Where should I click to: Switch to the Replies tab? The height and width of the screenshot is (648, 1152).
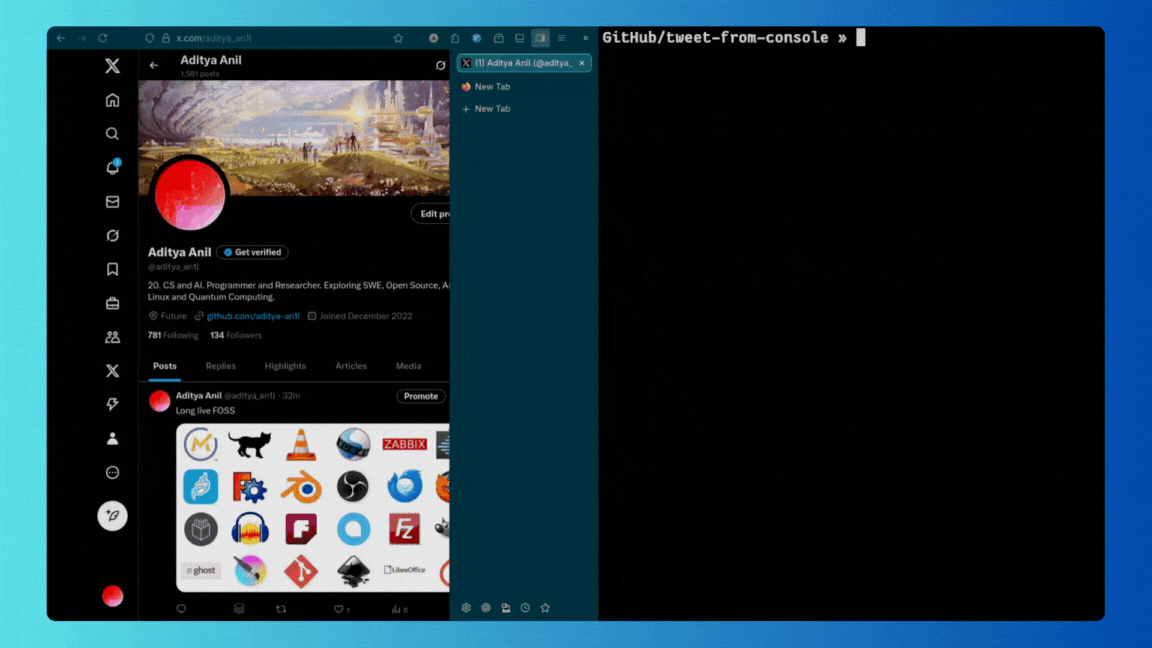click(x=220, y=366)
